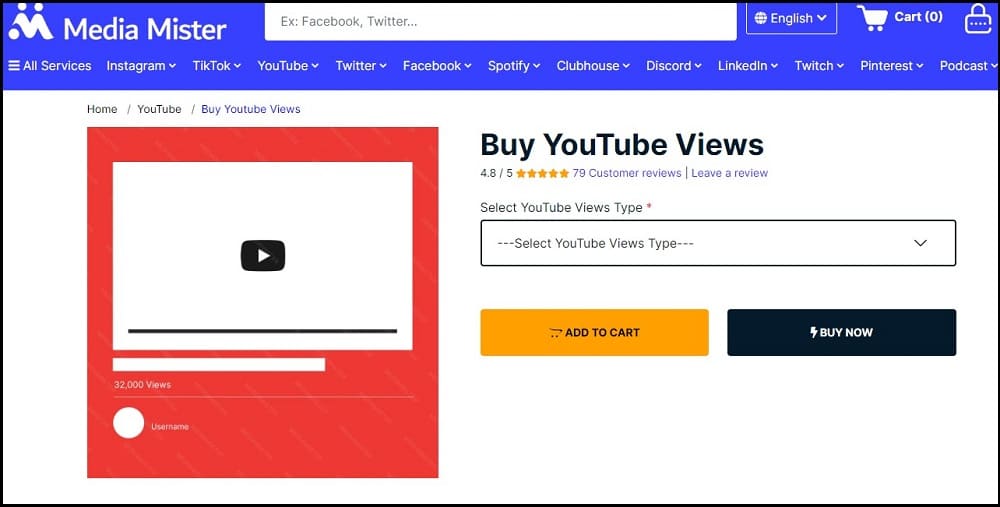
Task: Click the '32,000 Views' text in illustration
Action: [x=142, y=385]
